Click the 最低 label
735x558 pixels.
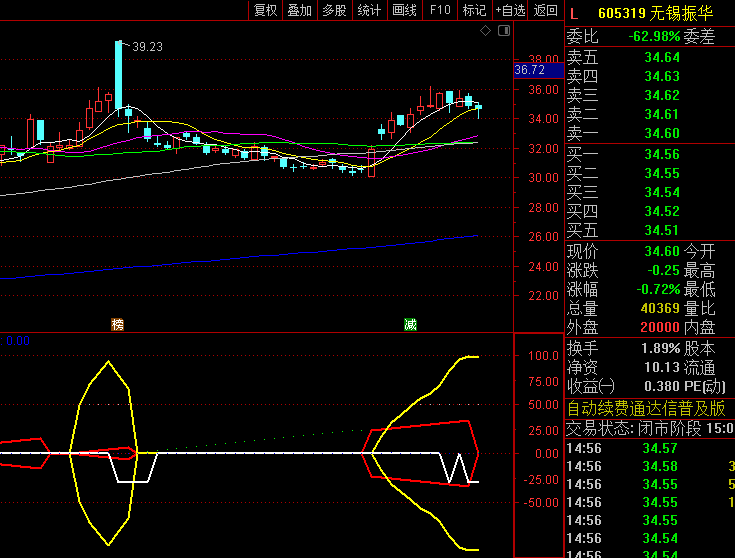(699, 289)
